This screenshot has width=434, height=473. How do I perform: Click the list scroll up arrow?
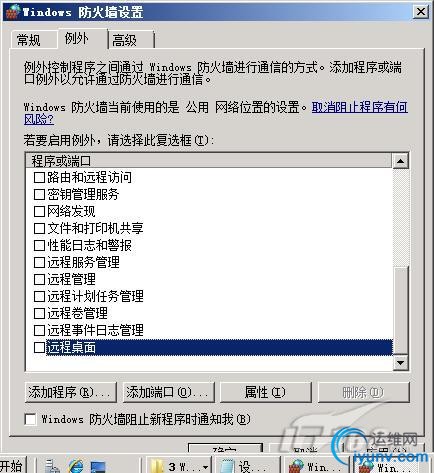400,161
